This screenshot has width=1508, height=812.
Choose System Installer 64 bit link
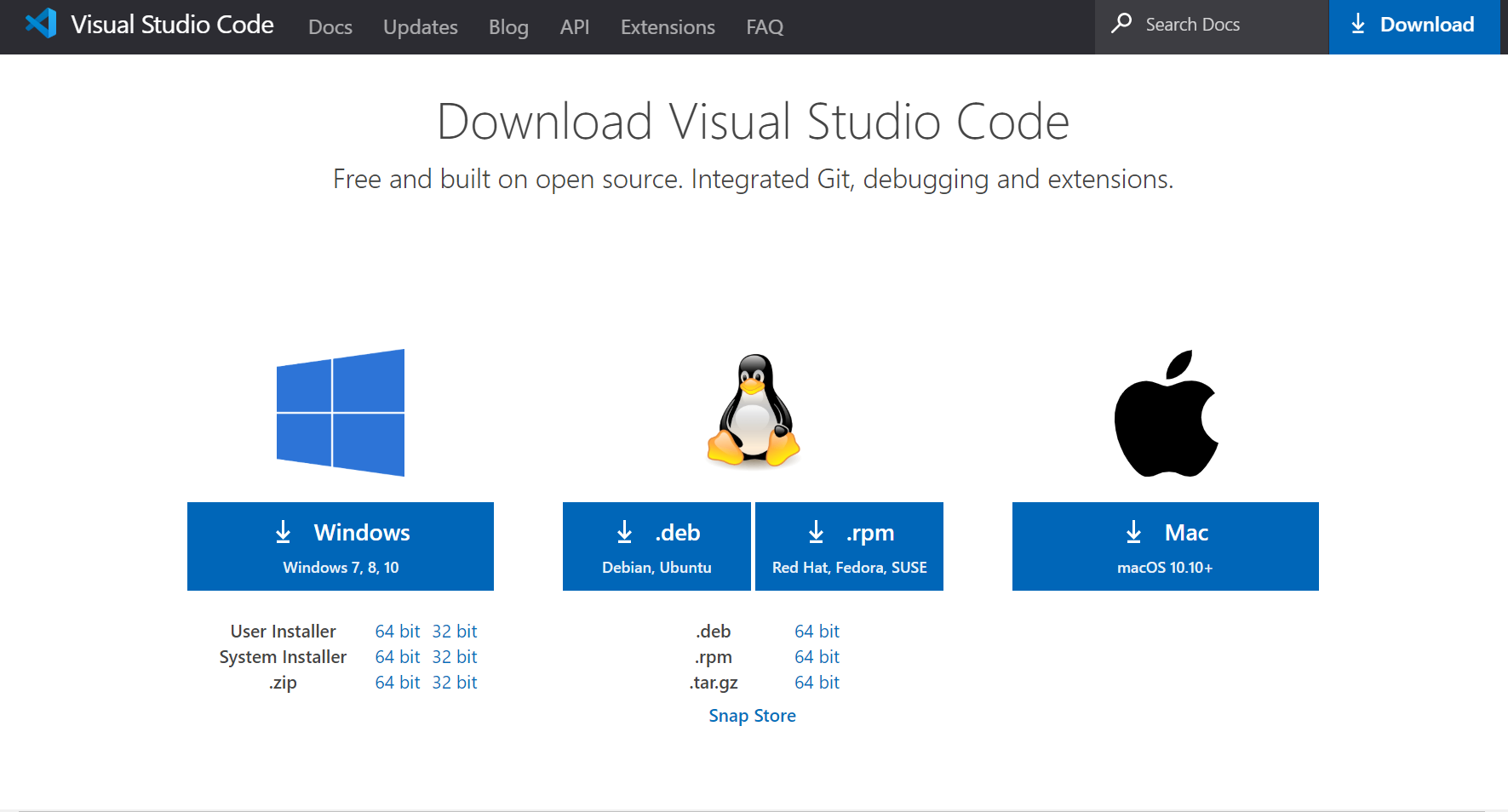coord(398,657)
